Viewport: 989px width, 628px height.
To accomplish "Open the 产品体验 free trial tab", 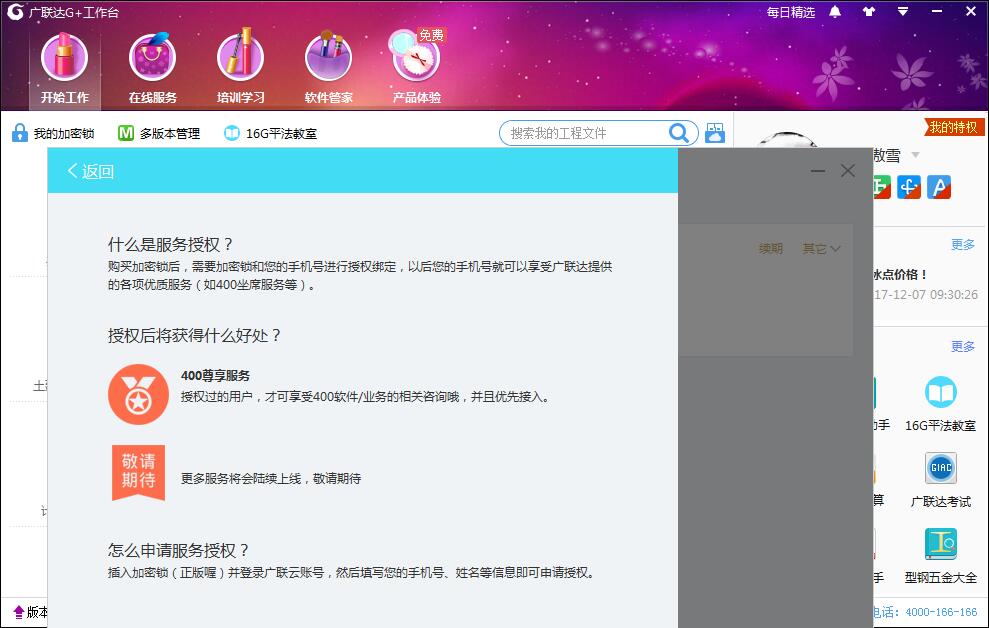I will click(x=416, y=68).
